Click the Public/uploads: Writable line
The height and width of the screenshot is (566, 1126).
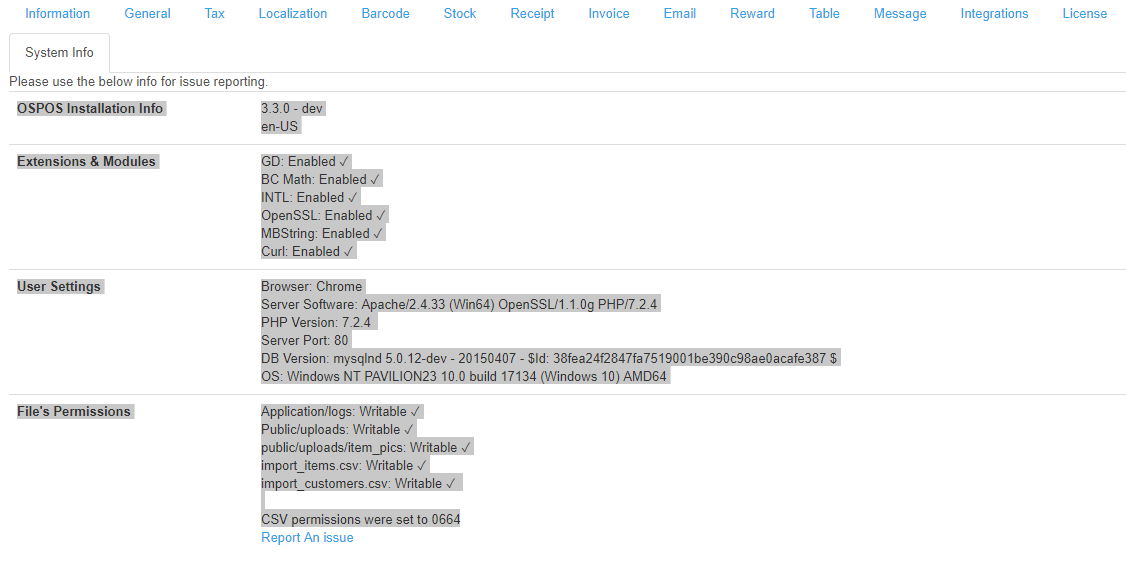(x=338, y=430)
